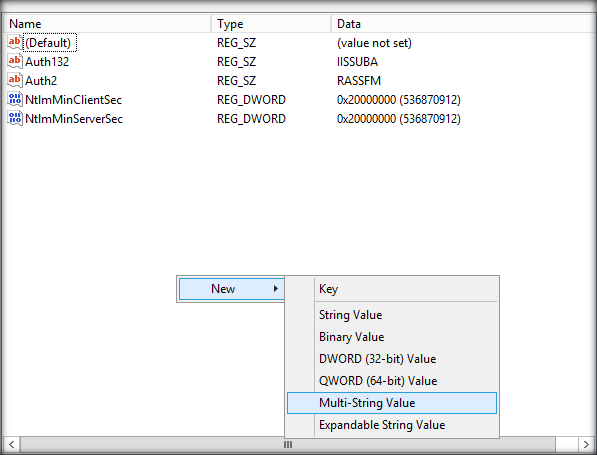597x455 pixels.
Task: Click the NtlmMinClientSec DWORD icon
Action: [x=14, y=99]
